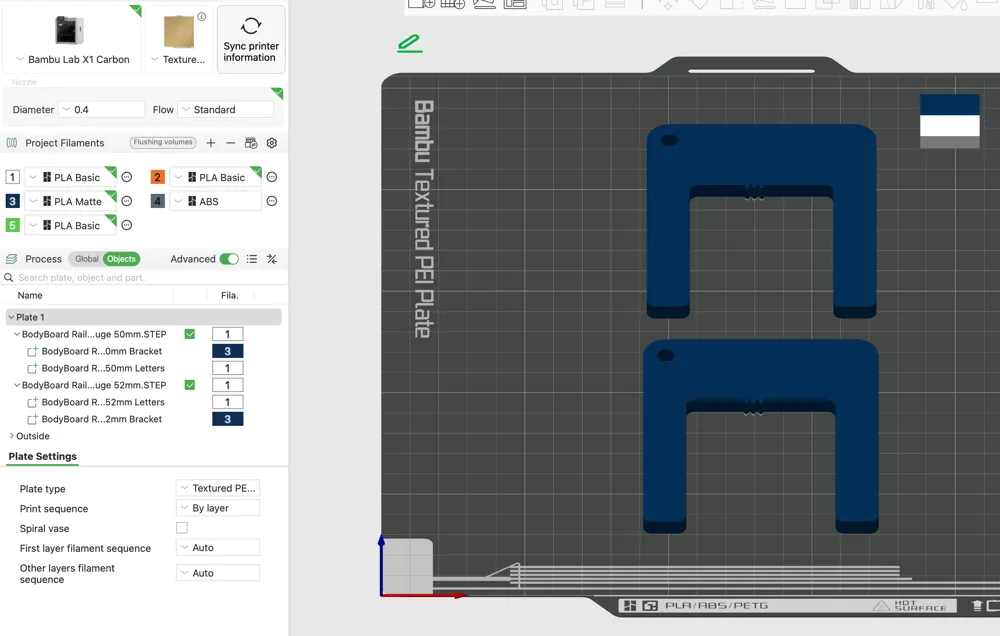Click edit corner badge on filament 3 PLA Matte
The width and height of the screenshot is (1000, 636).
pos(111,195)
